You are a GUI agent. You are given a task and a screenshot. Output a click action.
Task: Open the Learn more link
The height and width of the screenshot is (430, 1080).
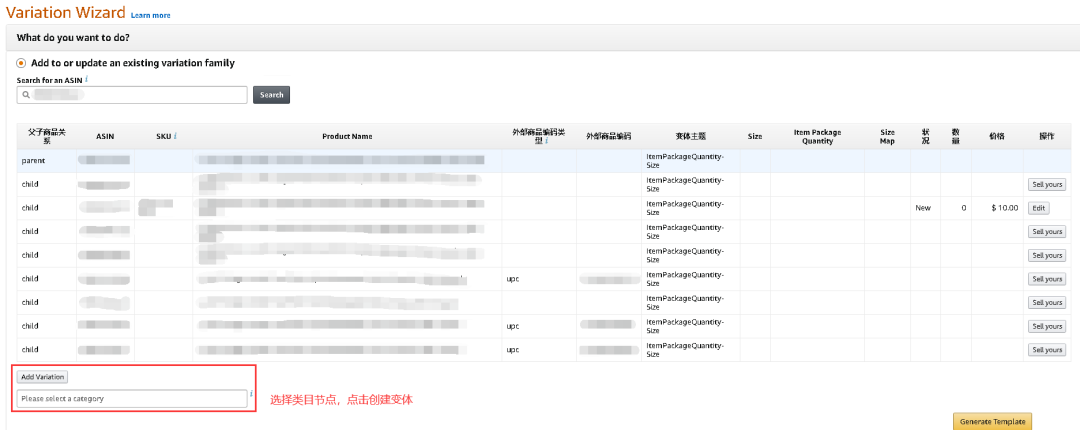click(150, 16)
